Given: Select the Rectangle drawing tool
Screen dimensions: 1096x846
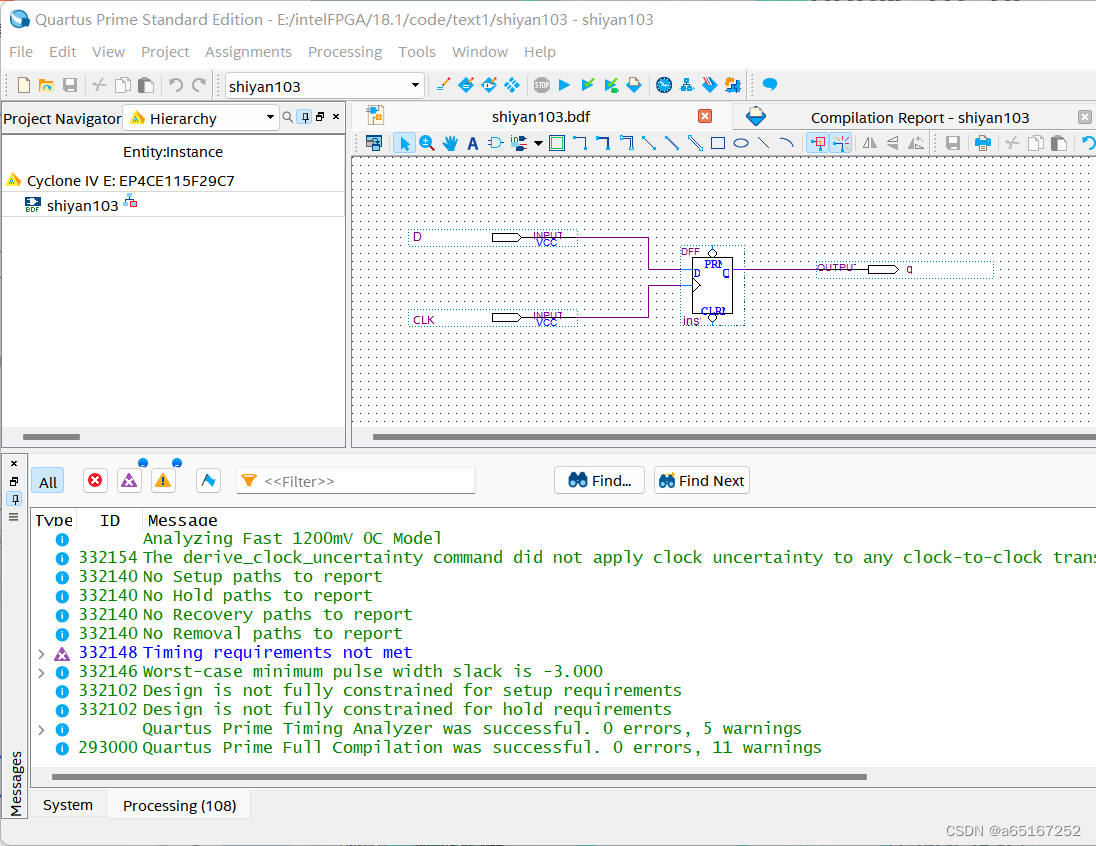Looking at the screenshot, I should click(718, 143).
